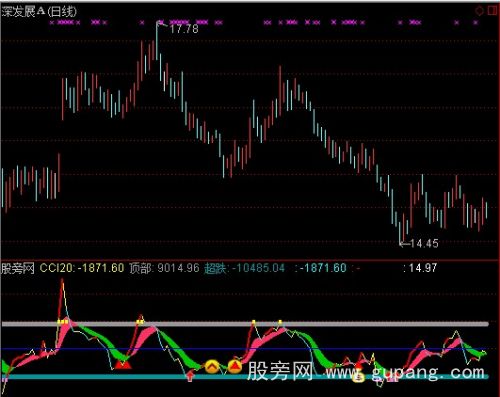Click the red square icon at top-right corner
The height and width of the screenshot is (397, 500).
point(492,11)
